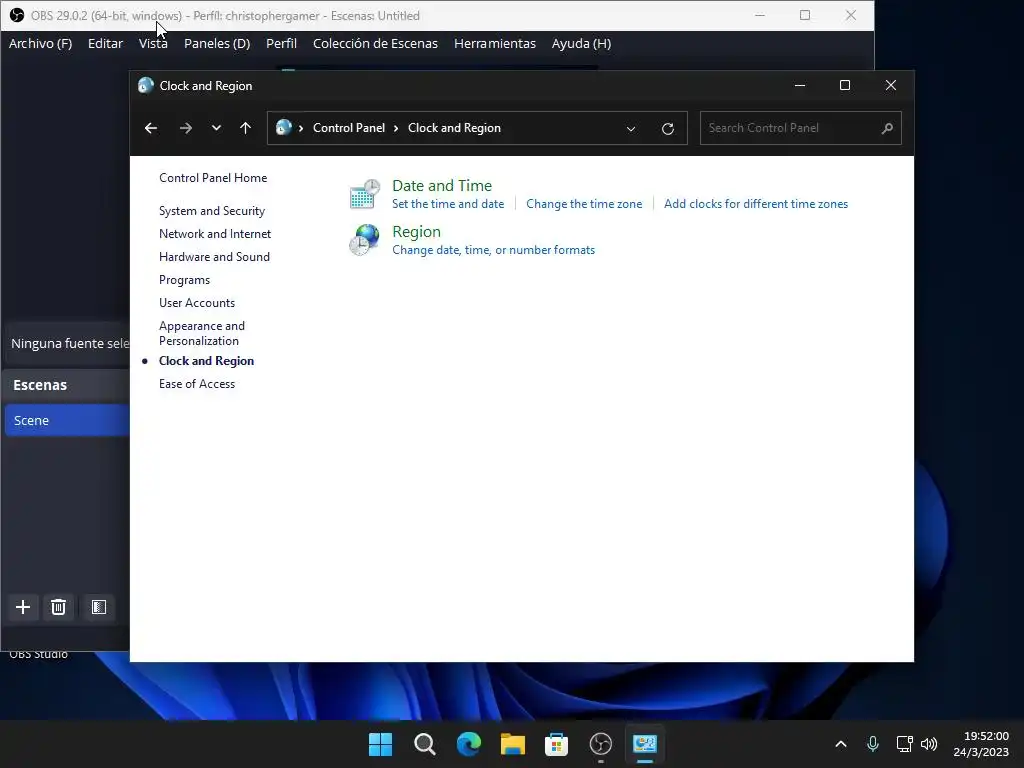
Task: Expand the breadcrumb chevron after Control Panel
Action: pos(396,129)
